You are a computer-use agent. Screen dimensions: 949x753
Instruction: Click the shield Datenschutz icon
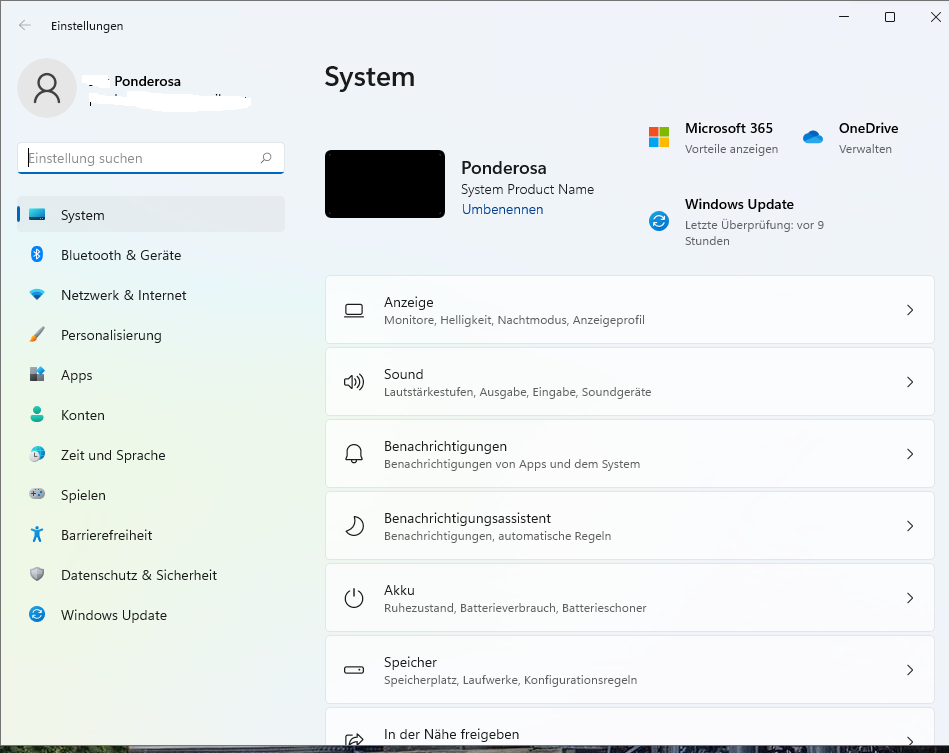37,574
